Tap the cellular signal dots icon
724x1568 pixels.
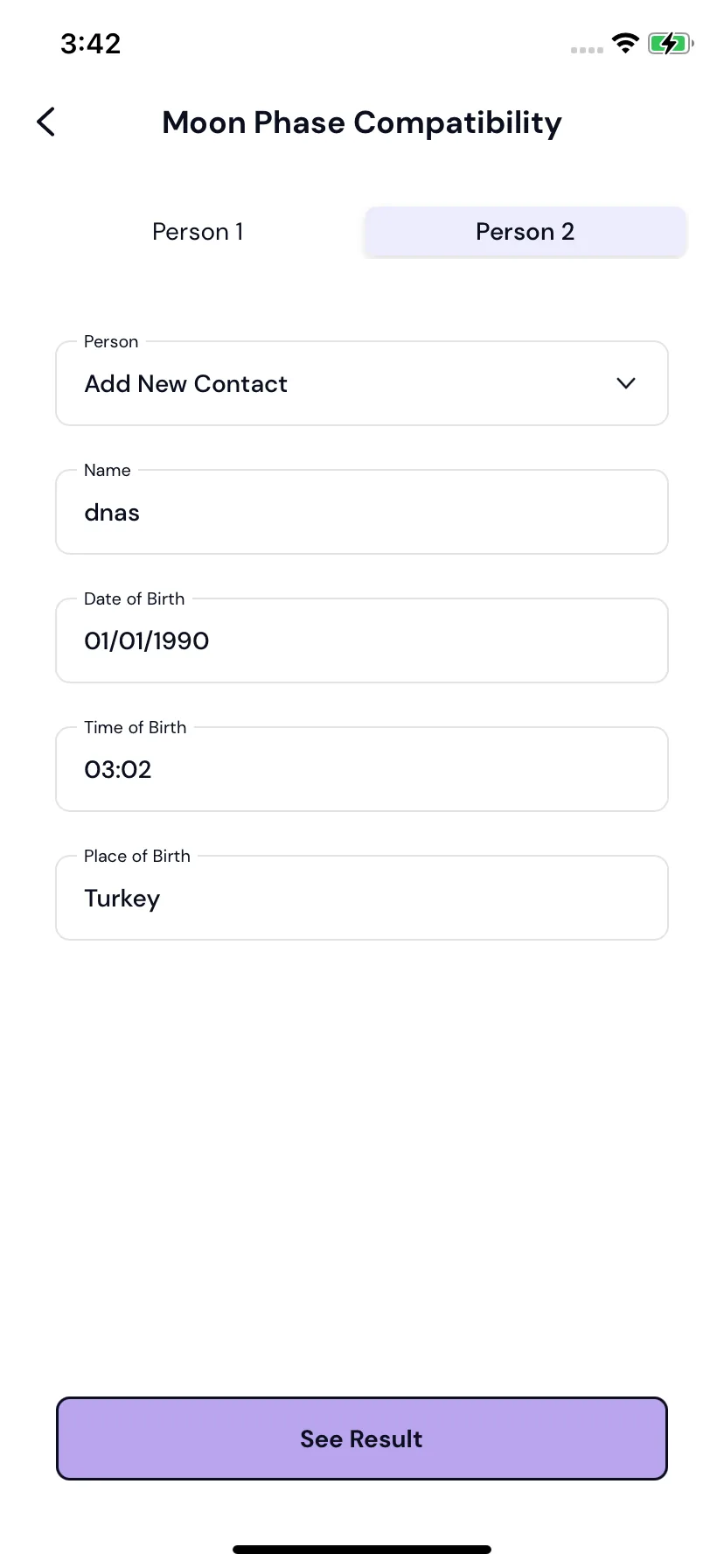tap(587, 50)
